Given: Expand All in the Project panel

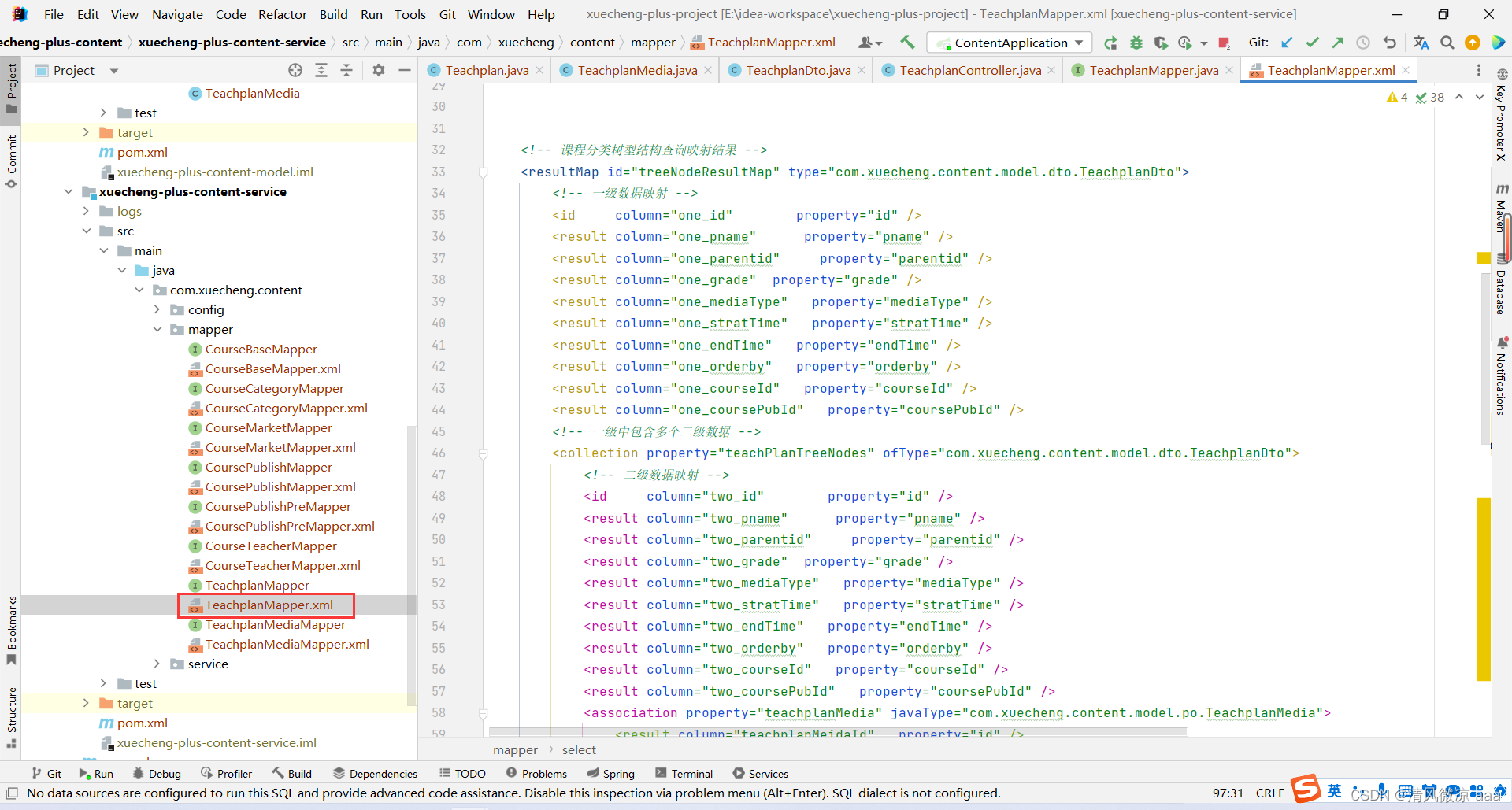Looking at the screenshot, I should click(x=321, y=70).
